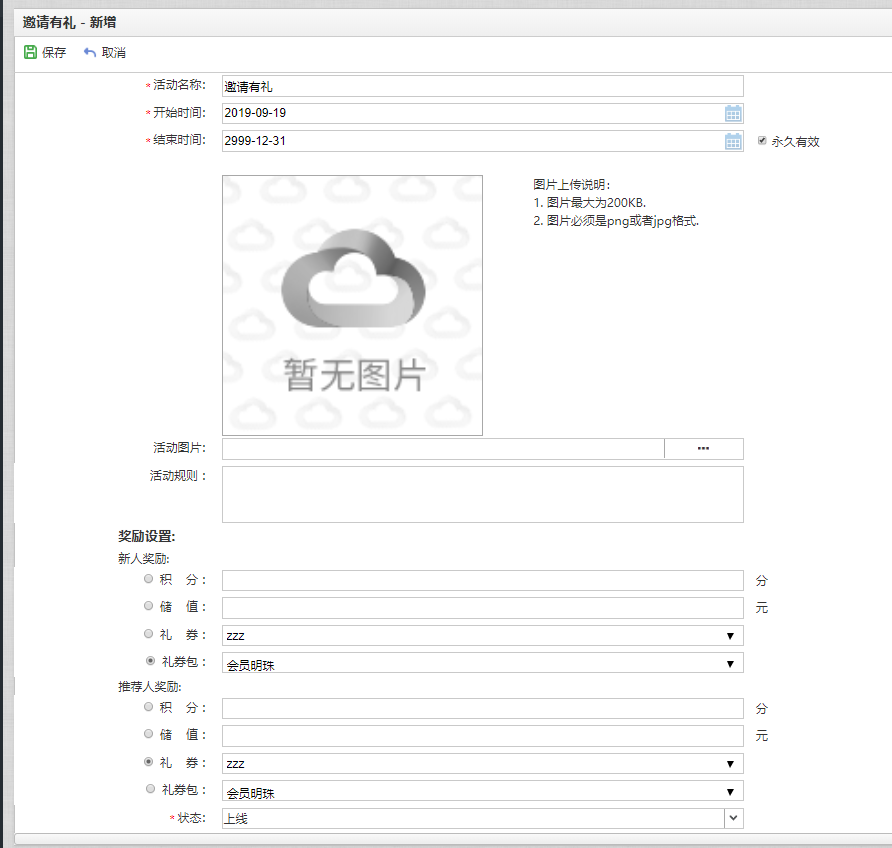Select 积分 radio under 新人奖励
This screenshot has height=848, width=892.
pyautogui.click(x=149, y=579)
